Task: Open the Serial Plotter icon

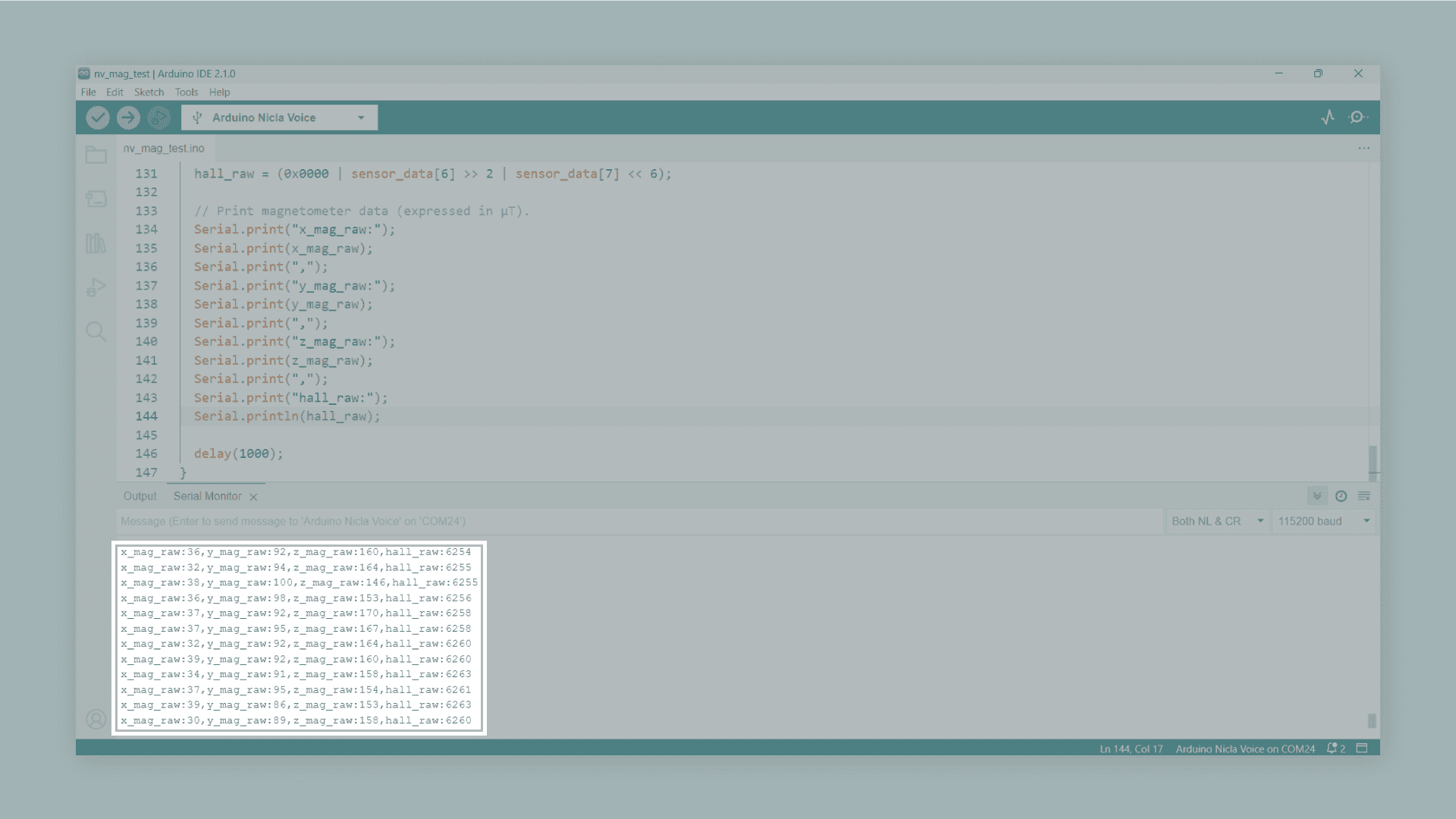Action: [1328, 118]
